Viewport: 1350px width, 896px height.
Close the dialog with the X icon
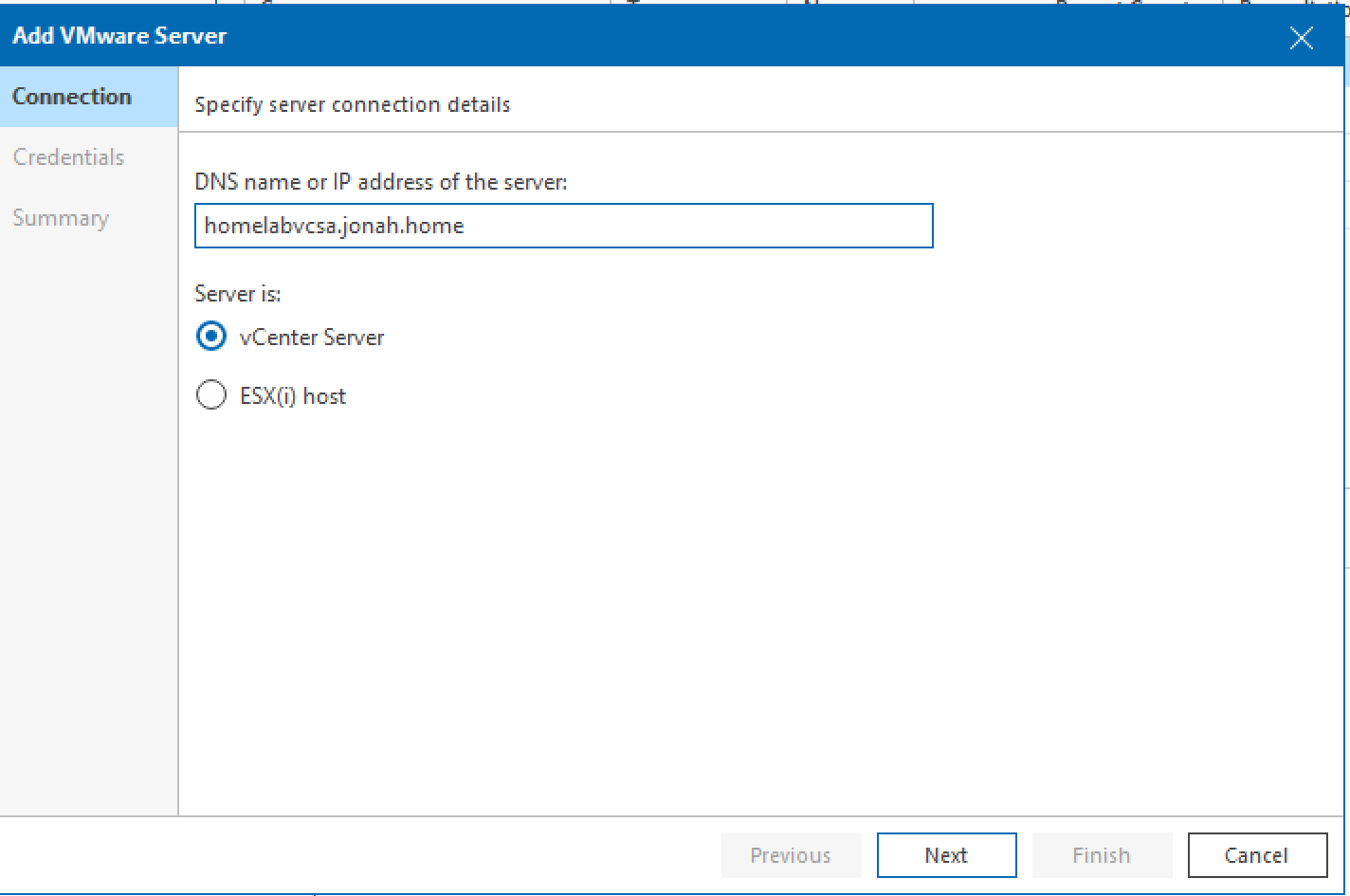pyautogui.click(x=1301, y=37)
